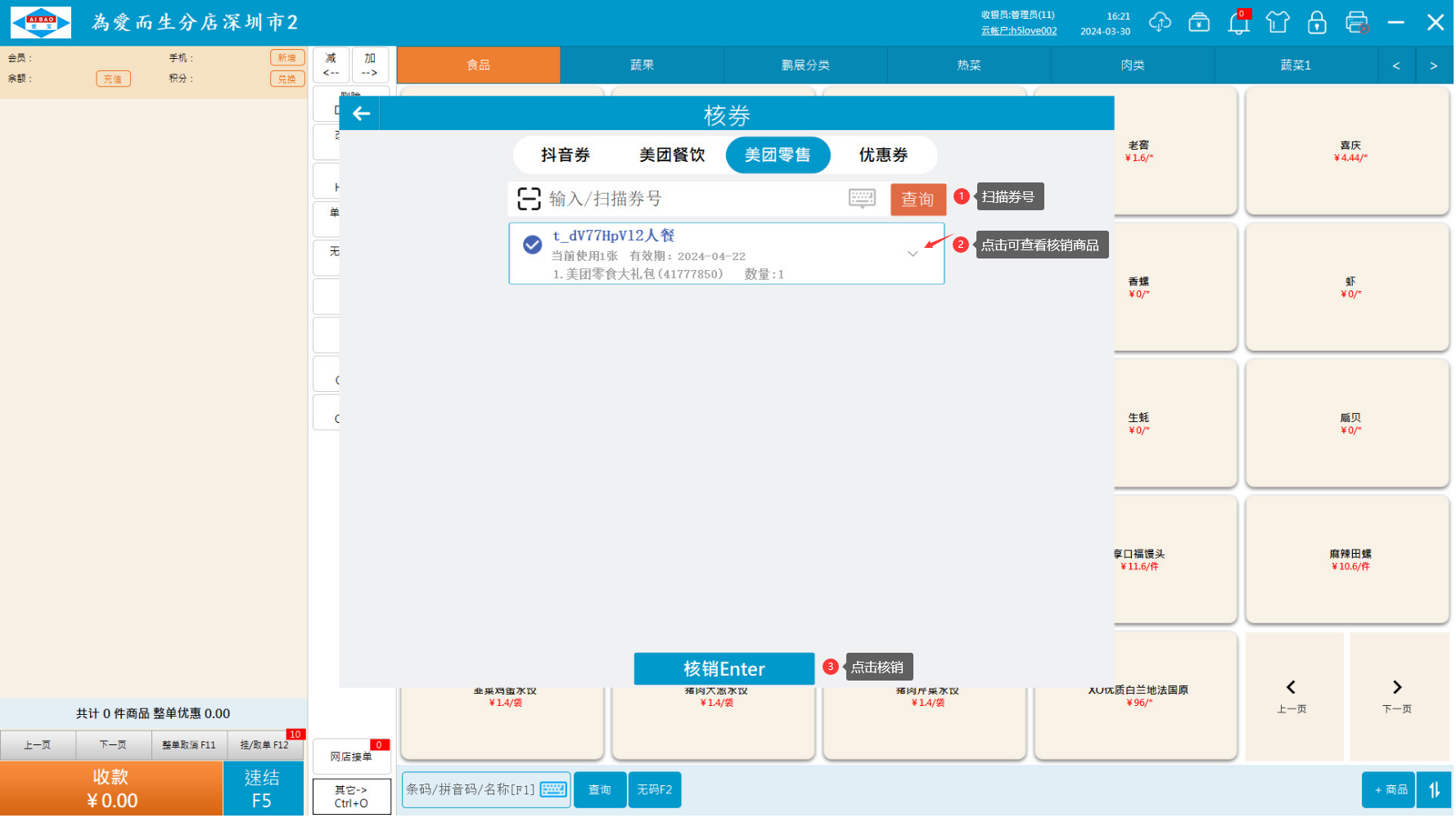
Task: Click the sort toggle icon at the bottom right
Action: point(1435,790)
